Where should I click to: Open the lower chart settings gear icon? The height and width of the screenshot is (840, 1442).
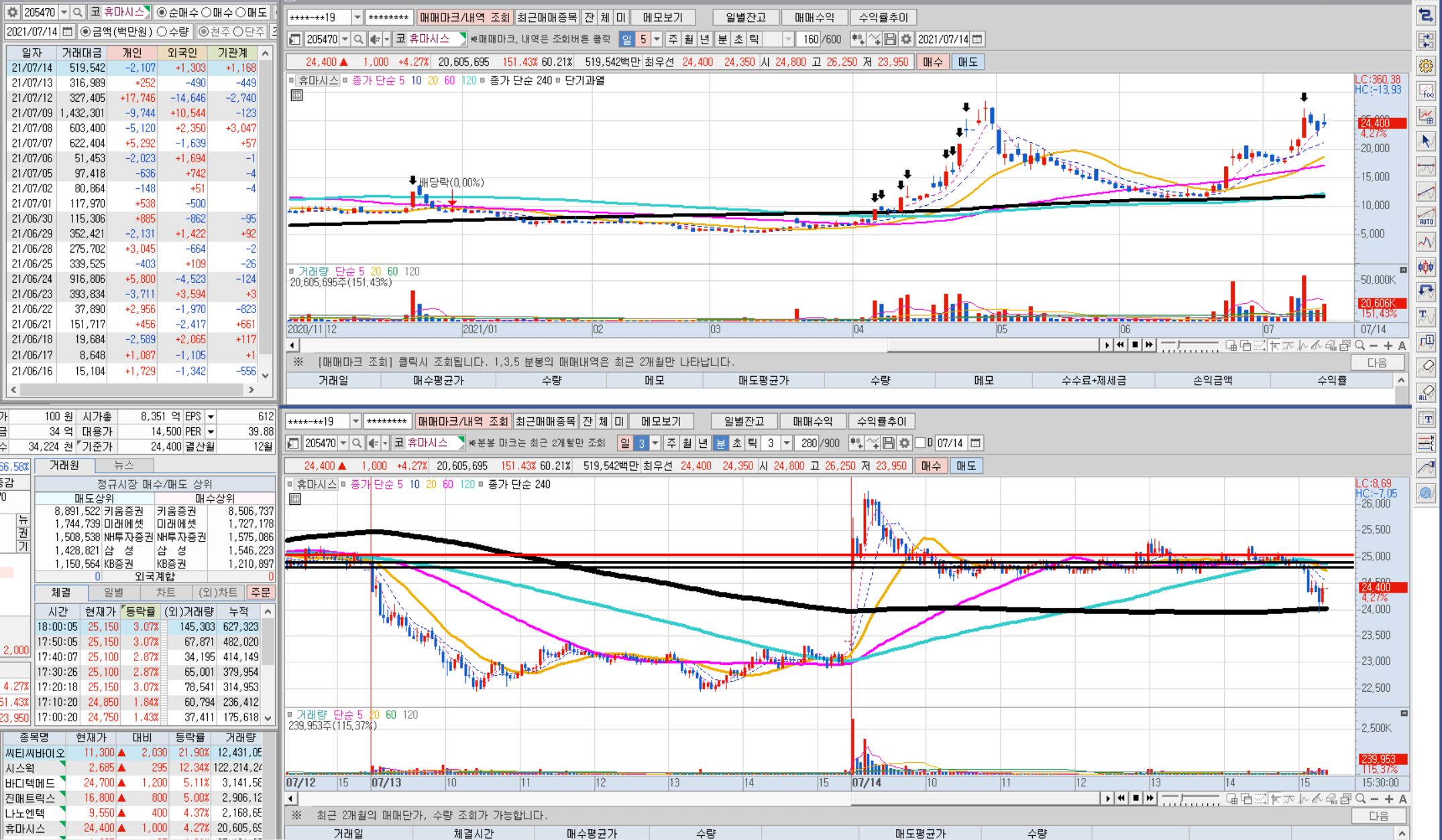click(x=905, y=443)
